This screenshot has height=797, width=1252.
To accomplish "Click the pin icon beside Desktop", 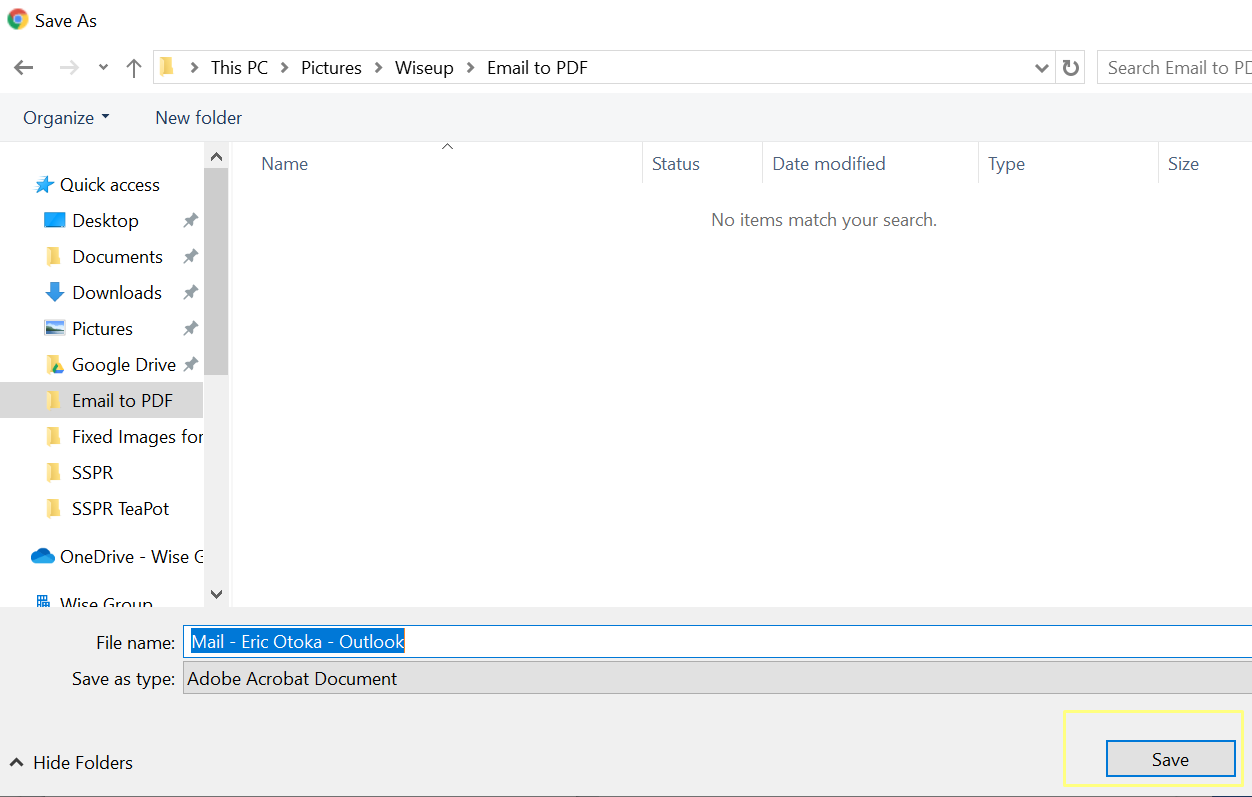I will click(x=190, y=220).
